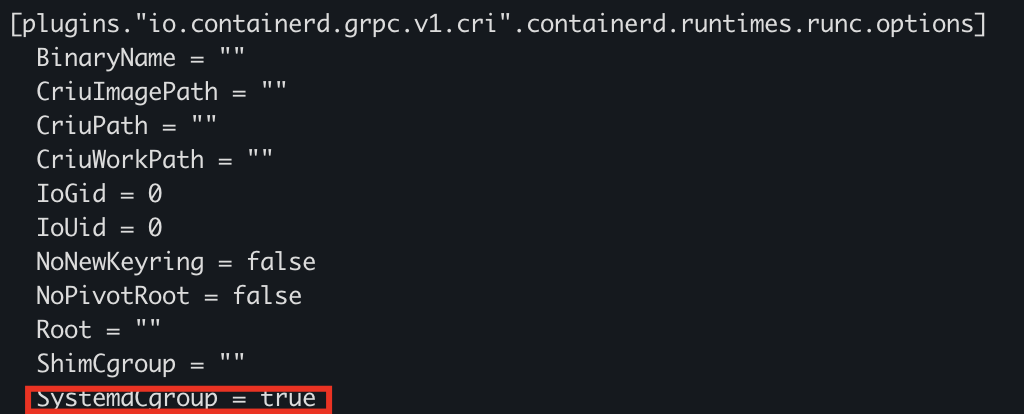Click the empty quotes after CriuWorkPath

coord(260,160)
